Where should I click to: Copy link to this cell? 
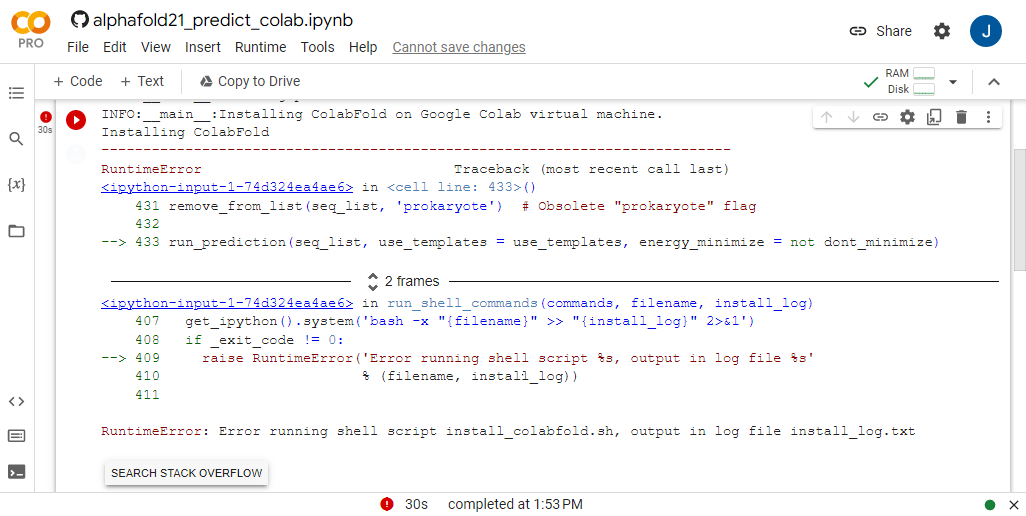point(880,117)
